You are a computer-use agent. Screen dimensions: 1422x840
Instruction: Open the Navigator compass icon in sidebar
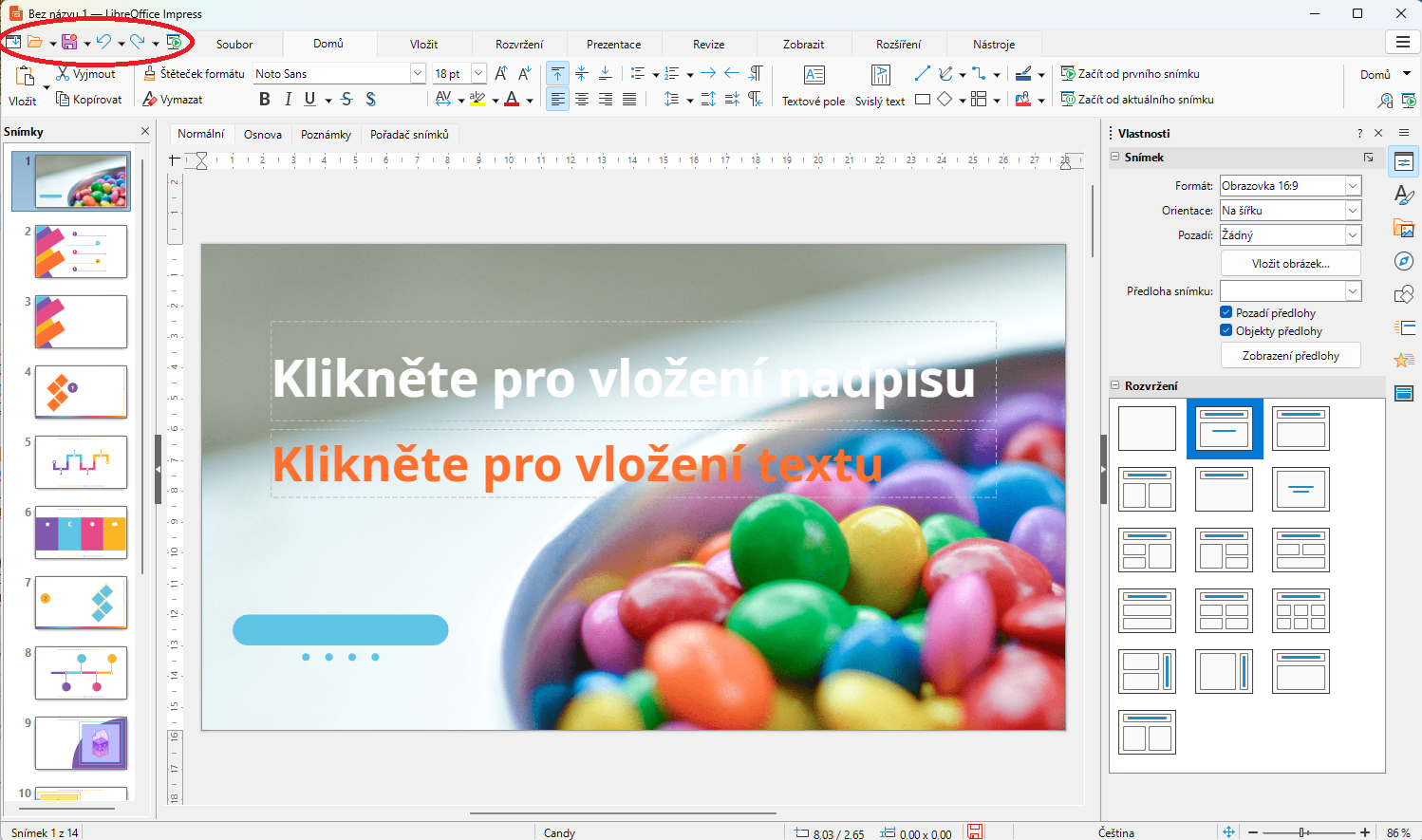click(1404, 261)
